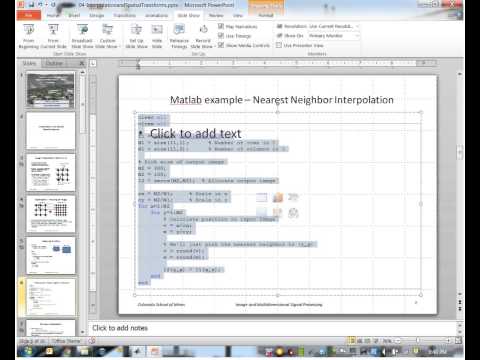Toggle the Use Timings checkbox
480x360 pixels.
click(221, 35)
